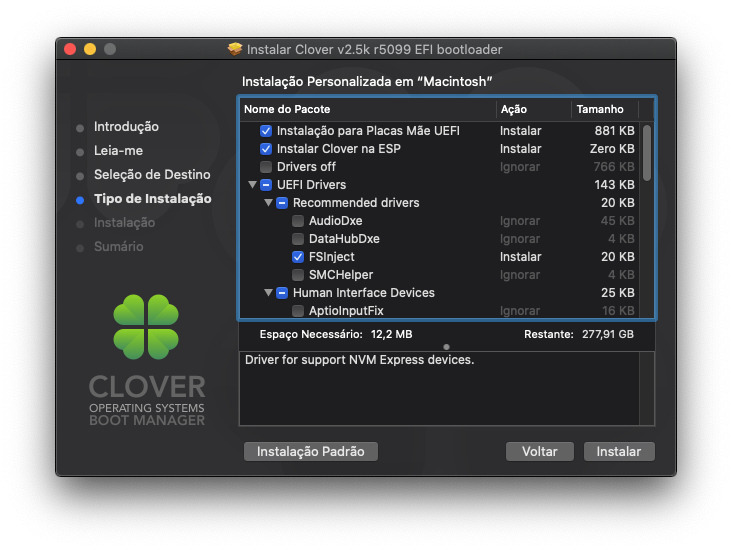Click the Voltar button
This screenshot has height=550, width=732.
click(x=540, y=451)
